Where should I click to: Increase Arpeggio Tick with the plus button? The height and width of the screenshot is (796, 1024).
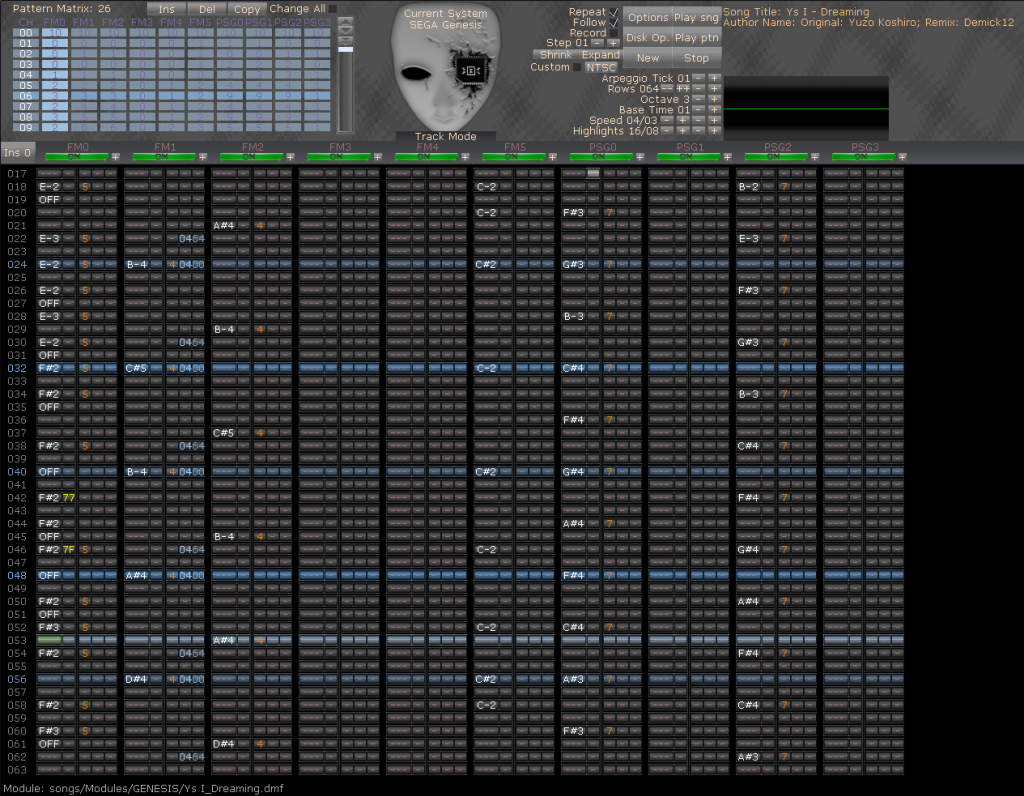[x=714, y=78]
